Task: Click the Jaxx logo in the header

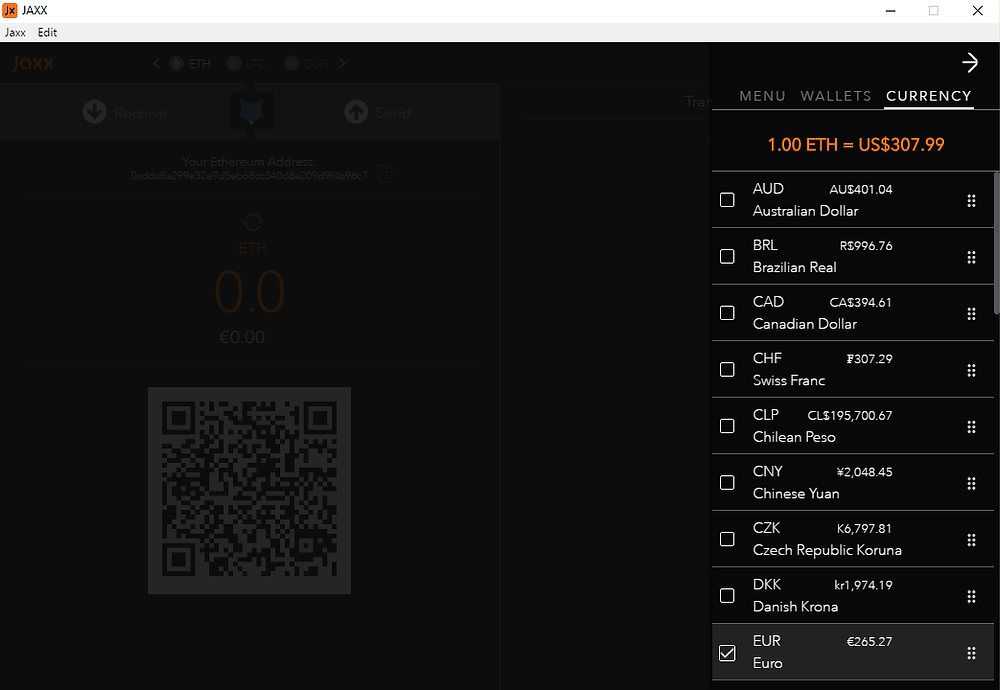Action: [33, 62]
